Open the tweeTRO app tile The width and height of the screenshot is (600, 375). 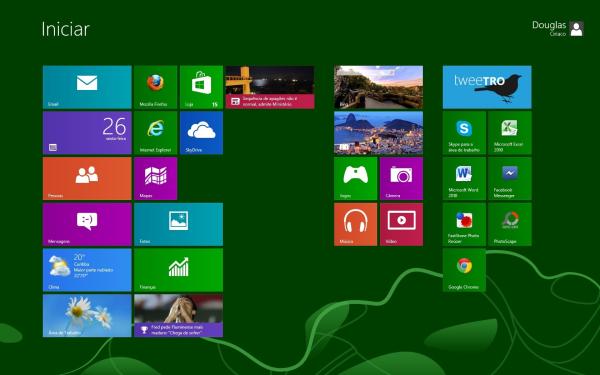[487, 87]
